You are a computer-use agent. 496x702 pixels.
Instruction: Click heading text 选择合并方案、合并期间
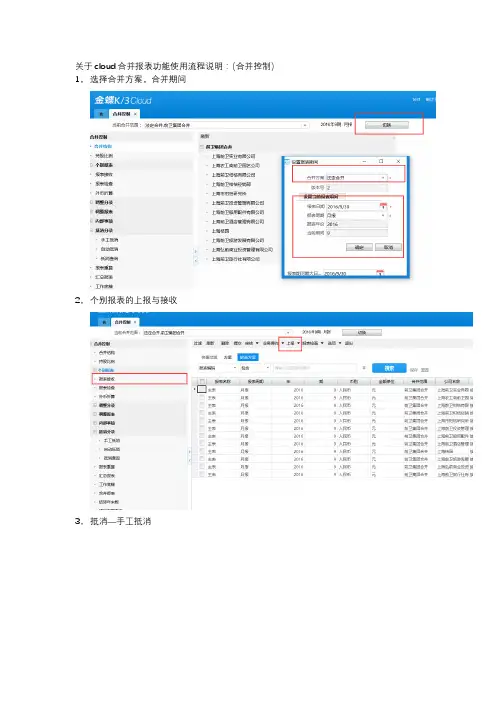click(138, 79)
